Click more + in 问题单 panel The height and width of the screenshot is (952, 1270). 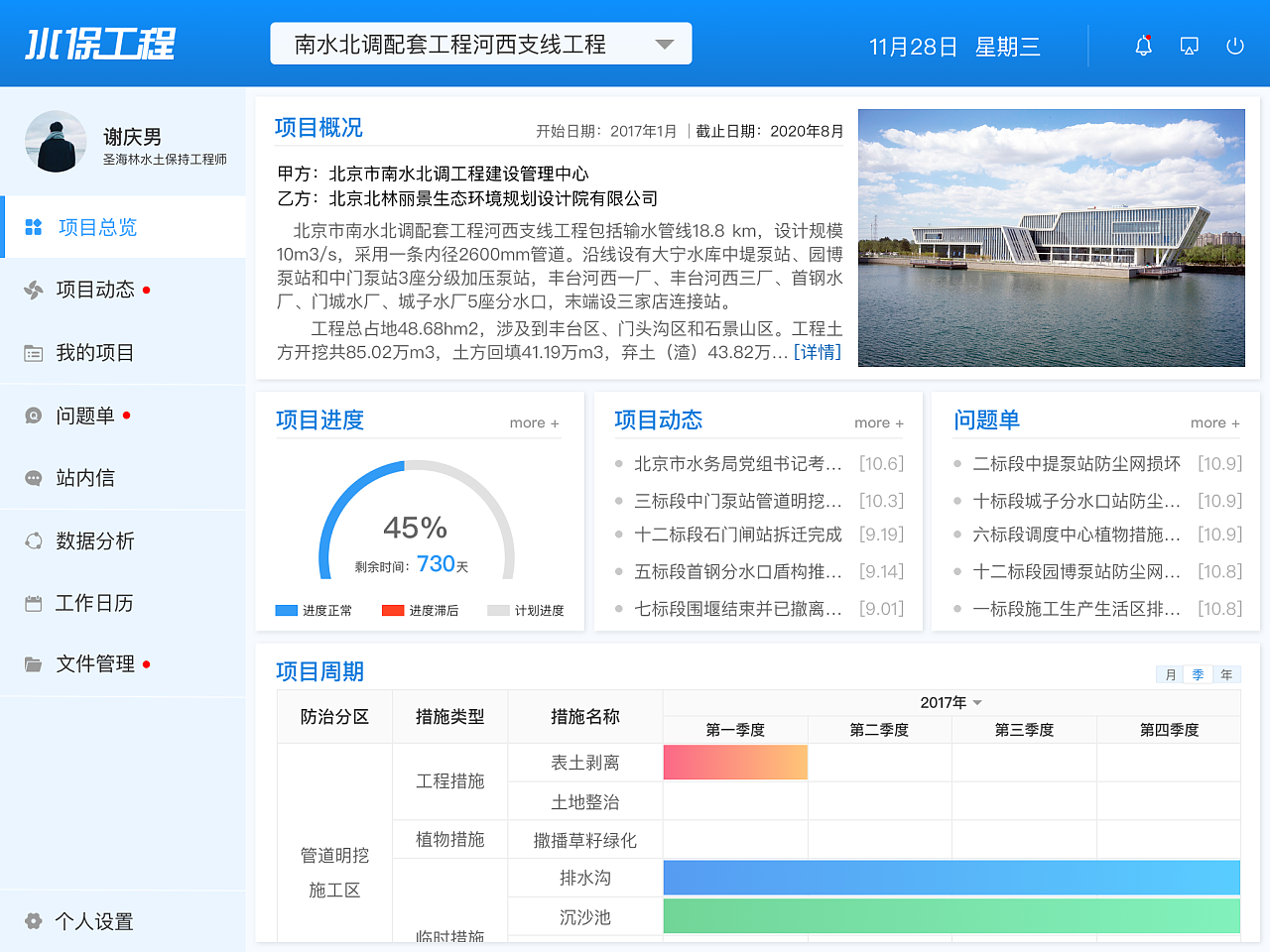click(x=1215, y=422)
